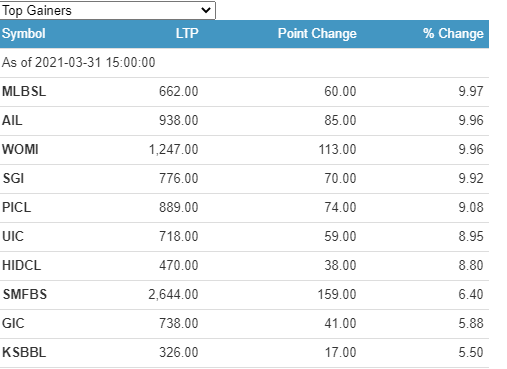Image resolution: width=507 pixels, height=369 pixels.
Task: Select the Point Change column header
Action: (317, 34)
